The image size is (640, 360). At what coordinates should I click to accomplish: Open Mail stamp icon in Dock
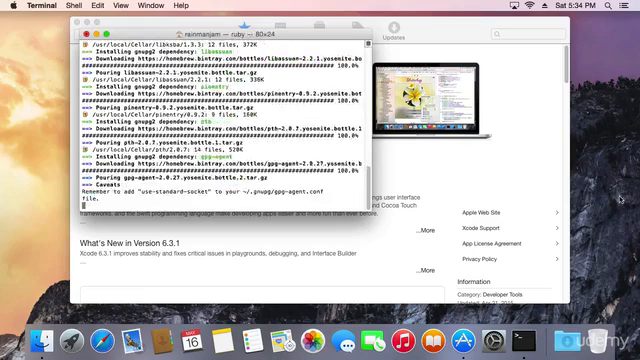tap(132, 341)
